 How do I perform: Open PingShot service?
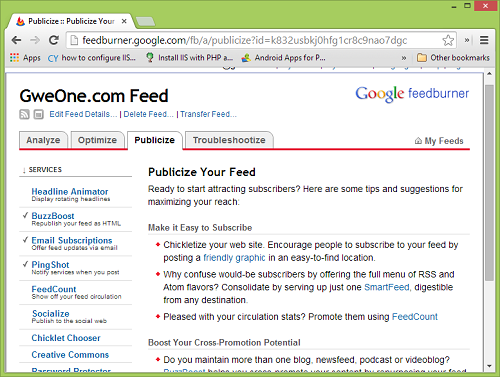click(x=50, y=265)
